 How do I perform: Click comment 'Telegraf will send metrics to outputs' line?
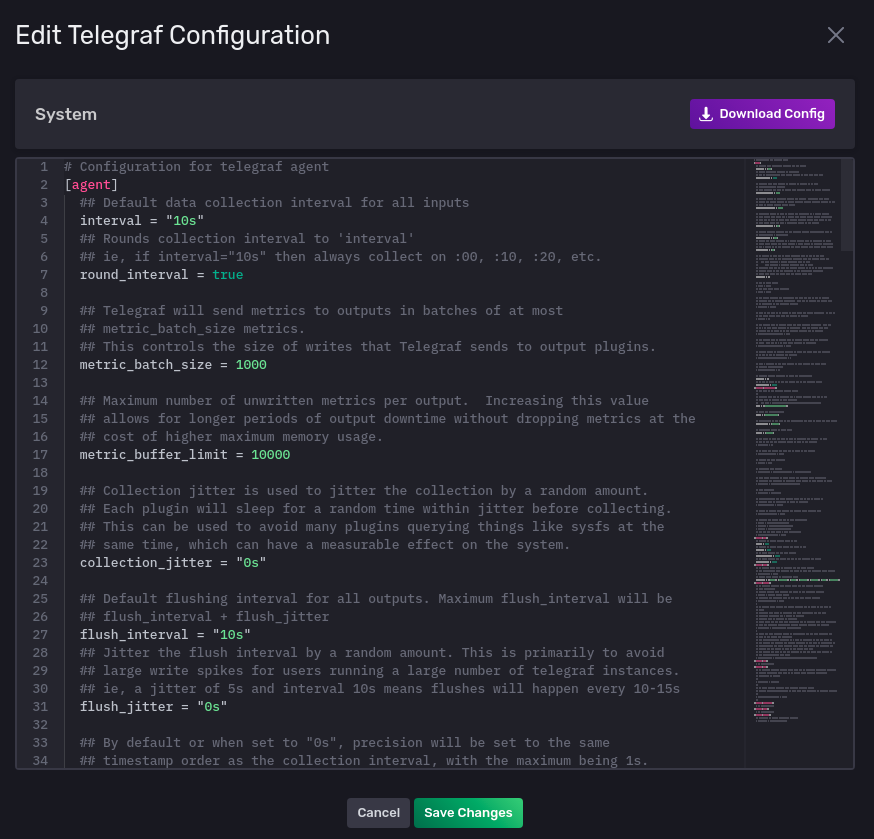pos(321,311)
